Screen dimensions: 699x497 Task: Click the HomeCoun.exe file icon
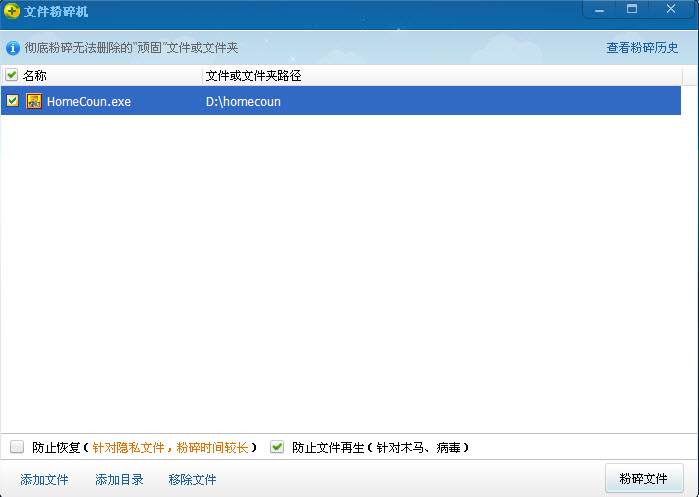pos(34,101)
